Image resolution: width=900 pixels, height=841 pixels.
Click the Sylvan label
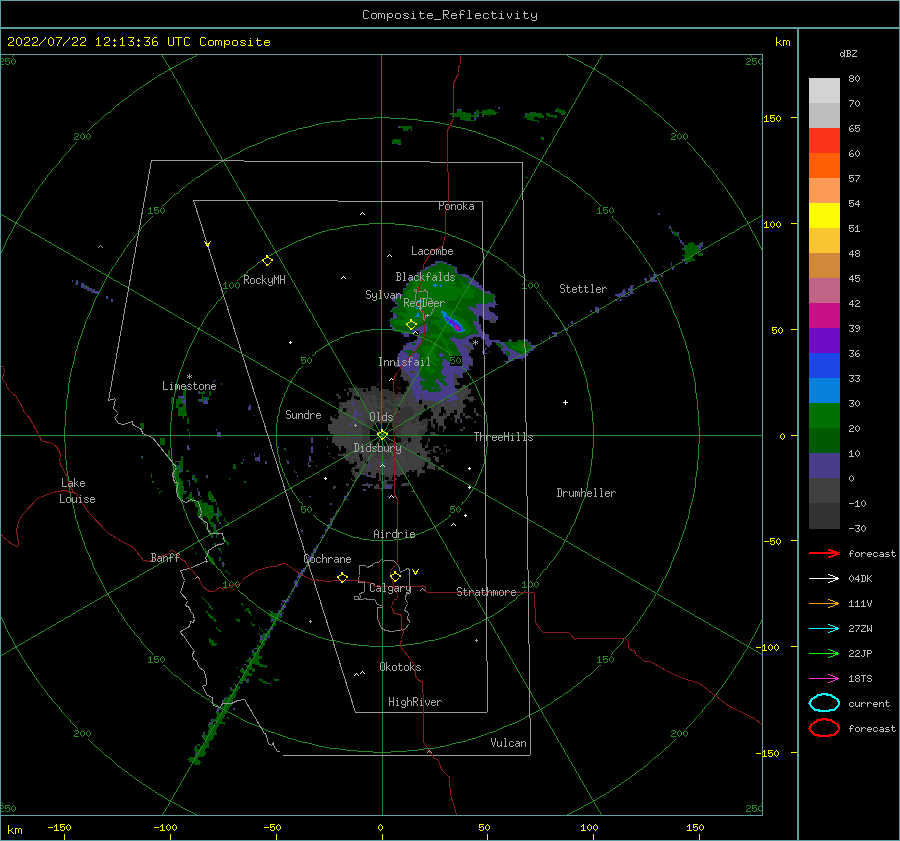pos(383,295)
